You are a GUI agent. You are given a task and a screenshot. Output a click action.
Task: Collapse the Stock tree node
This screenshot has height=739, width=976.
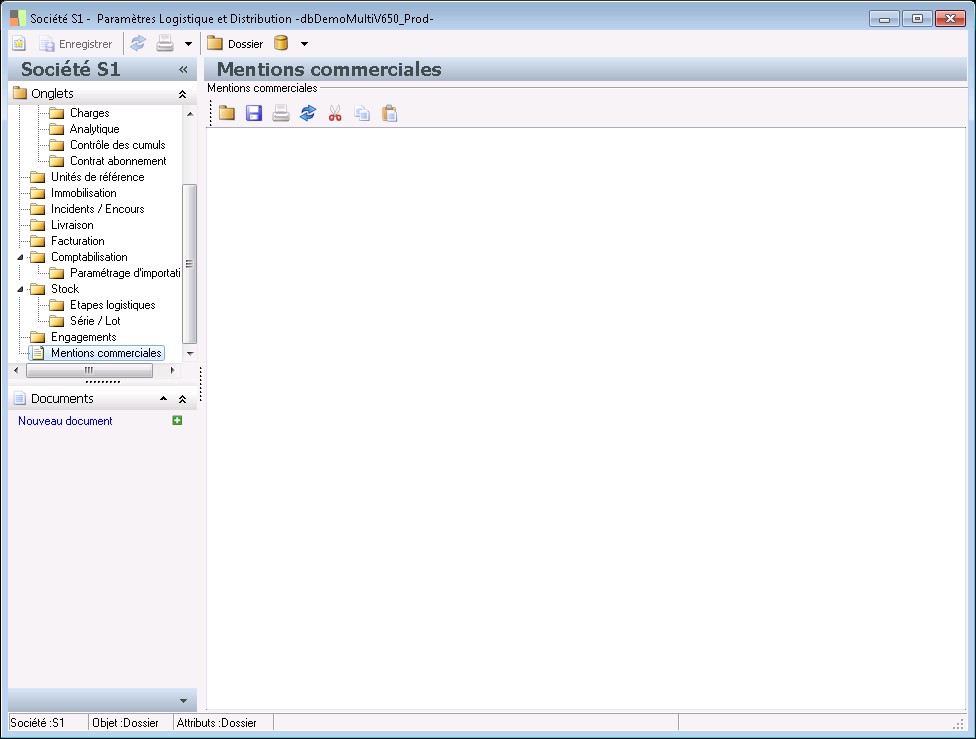(x=22, y=289)
